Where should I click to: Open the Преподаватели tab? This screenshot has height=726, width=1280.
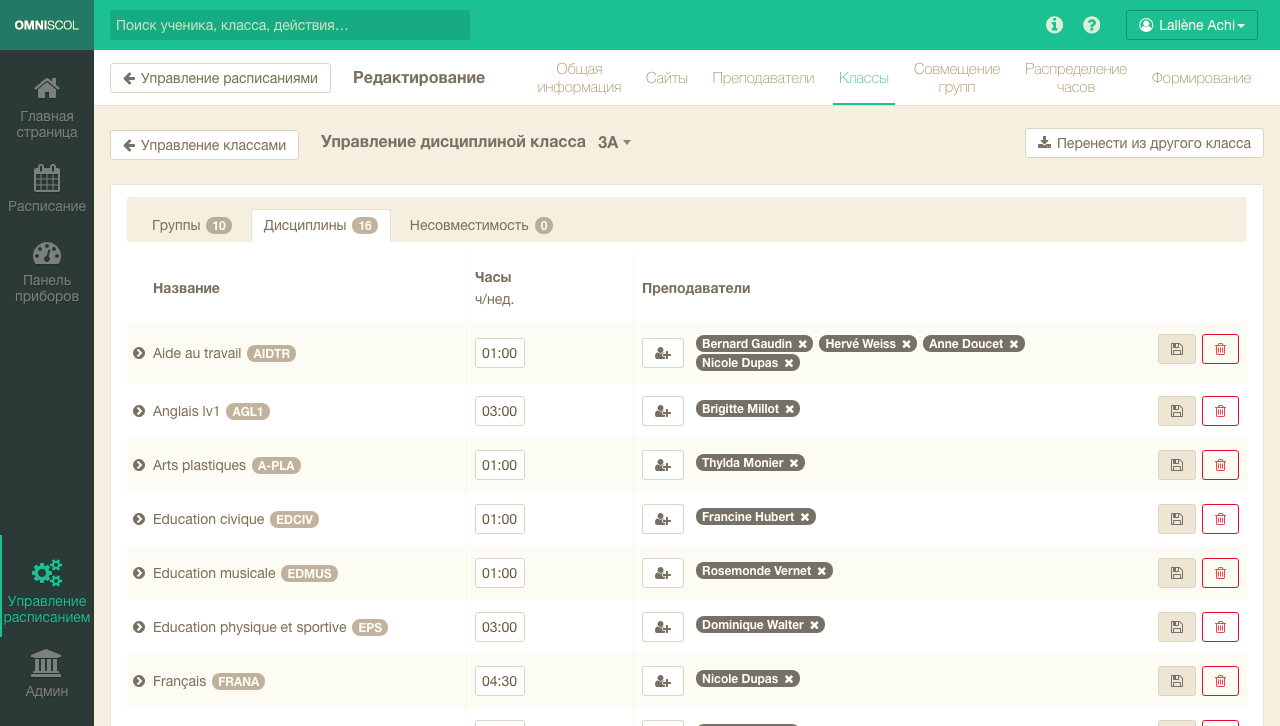[763, 78]
